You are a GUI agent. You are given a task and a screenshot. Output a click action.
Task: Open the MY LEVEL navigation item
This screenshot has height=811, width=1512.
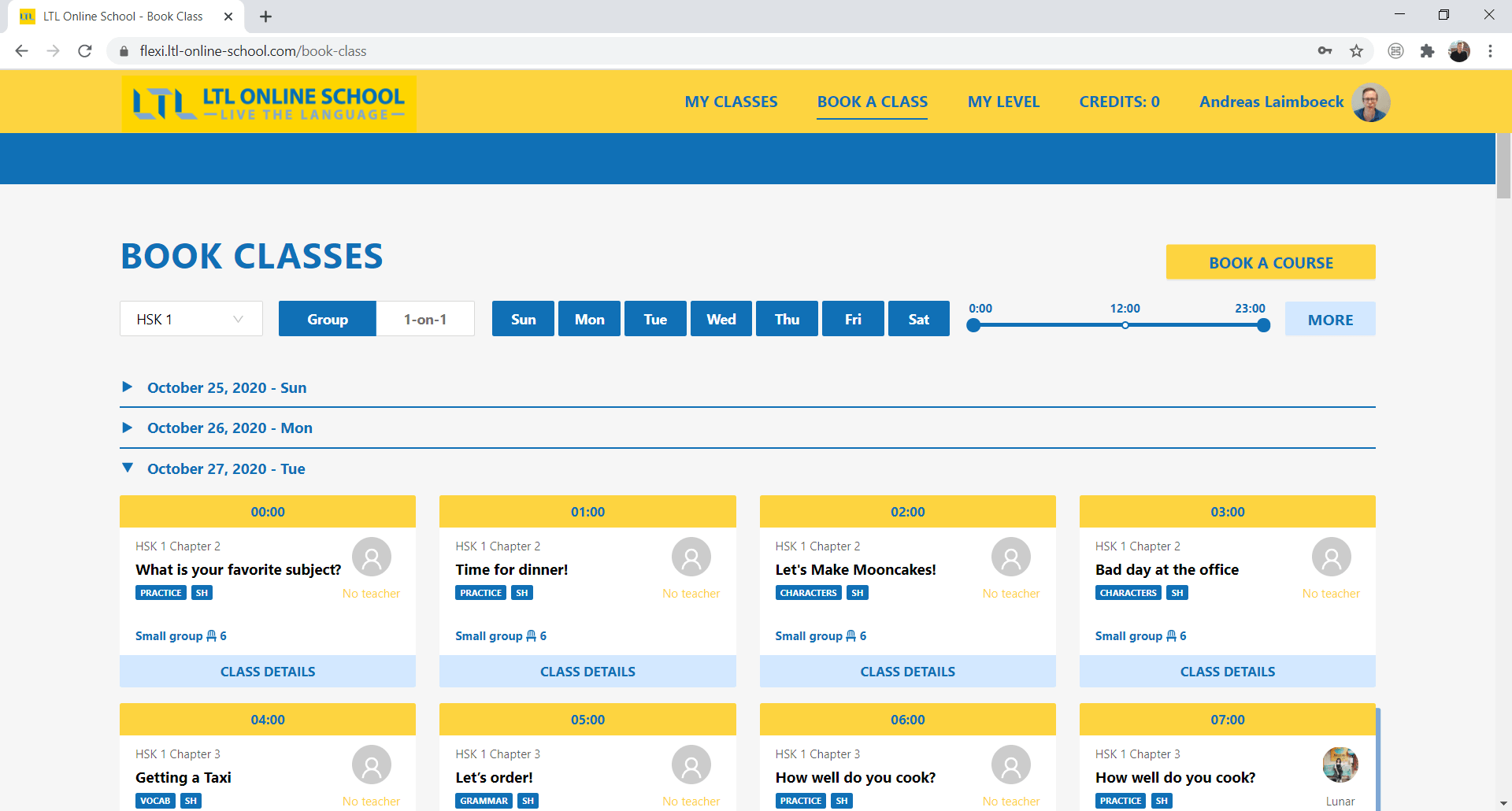[1003, 102]
